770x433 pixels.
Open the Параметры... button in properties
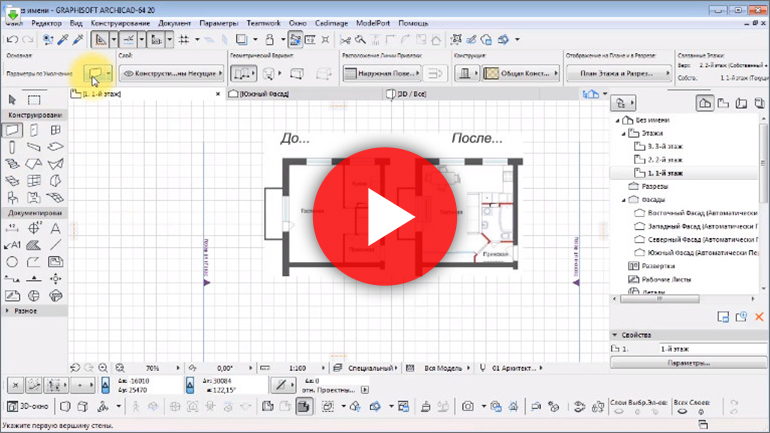point(688,362)
